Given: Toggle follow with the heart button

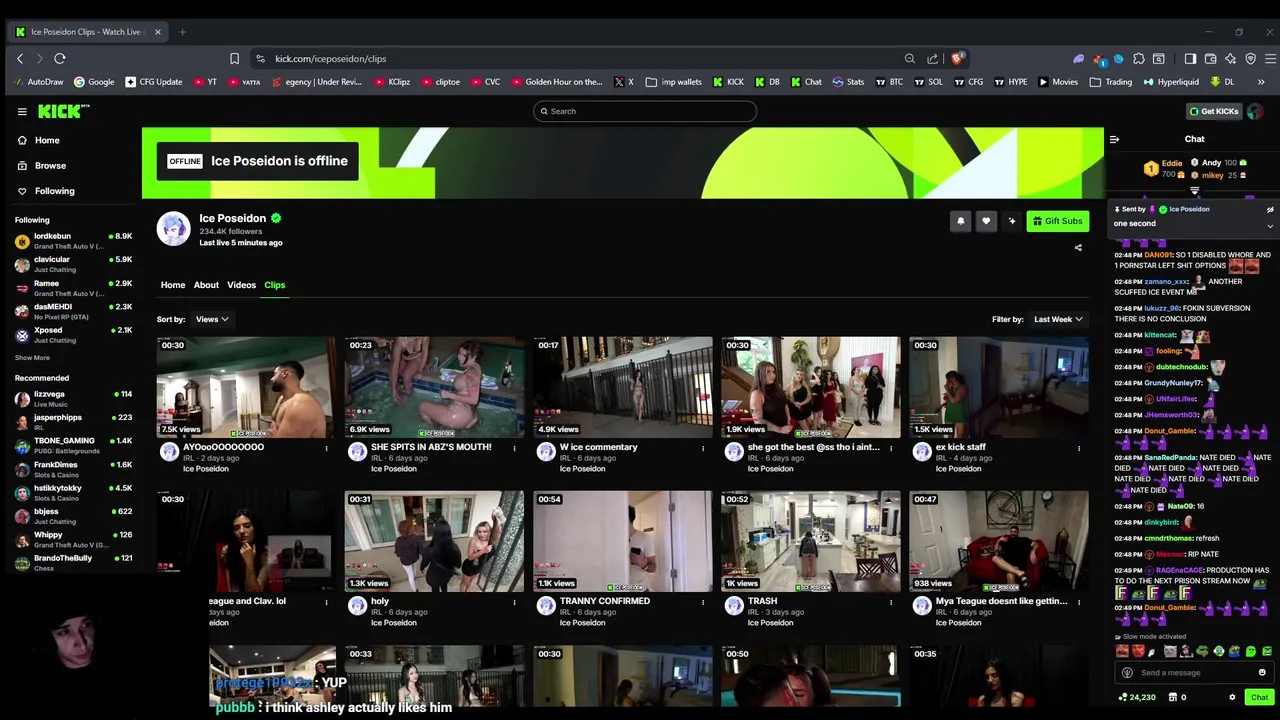Looking at the screenshot, I should point(986,221).
